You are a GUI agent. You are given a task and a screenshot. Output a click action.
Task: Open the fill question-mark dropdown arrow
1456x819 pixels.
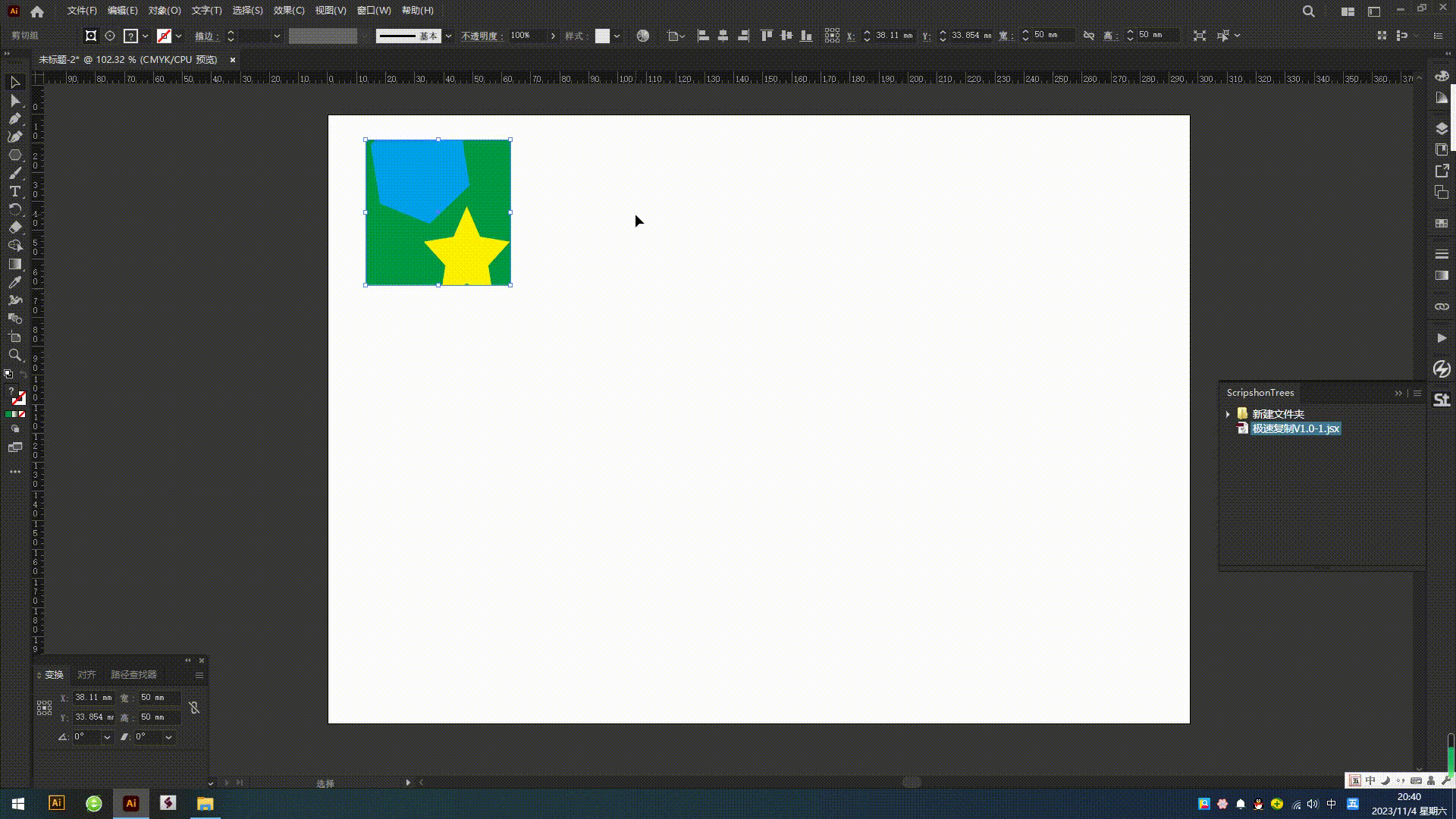(x=145, y=36)
